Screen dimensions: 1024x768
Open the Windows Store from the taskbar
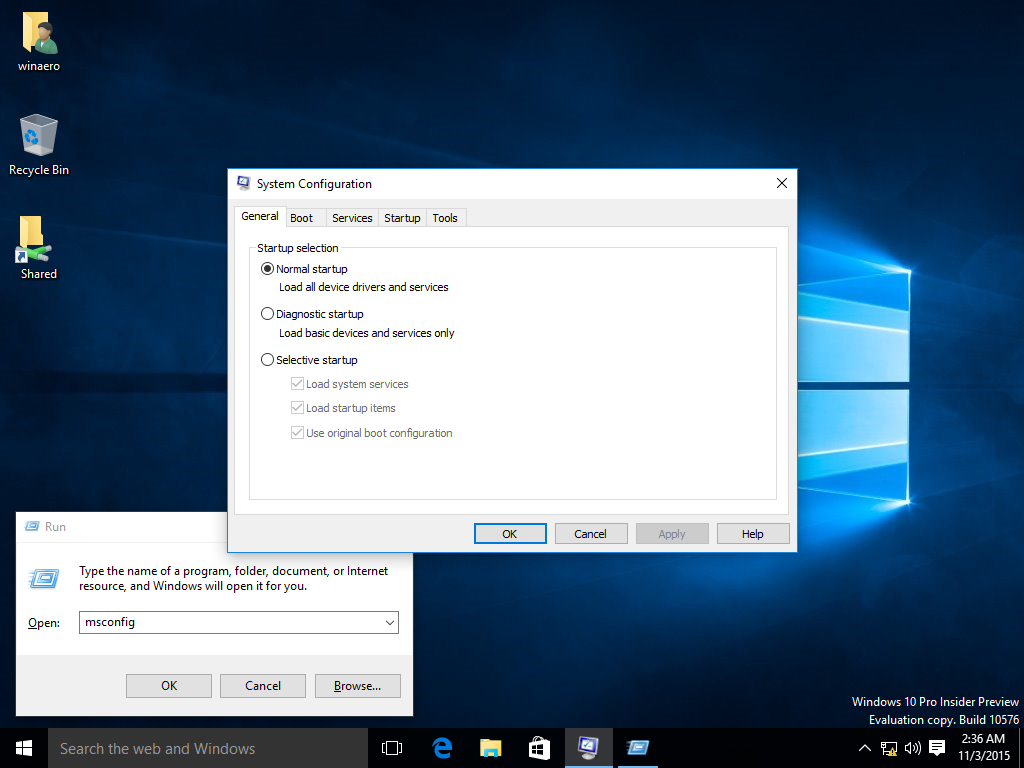click(x=539, y=747)
